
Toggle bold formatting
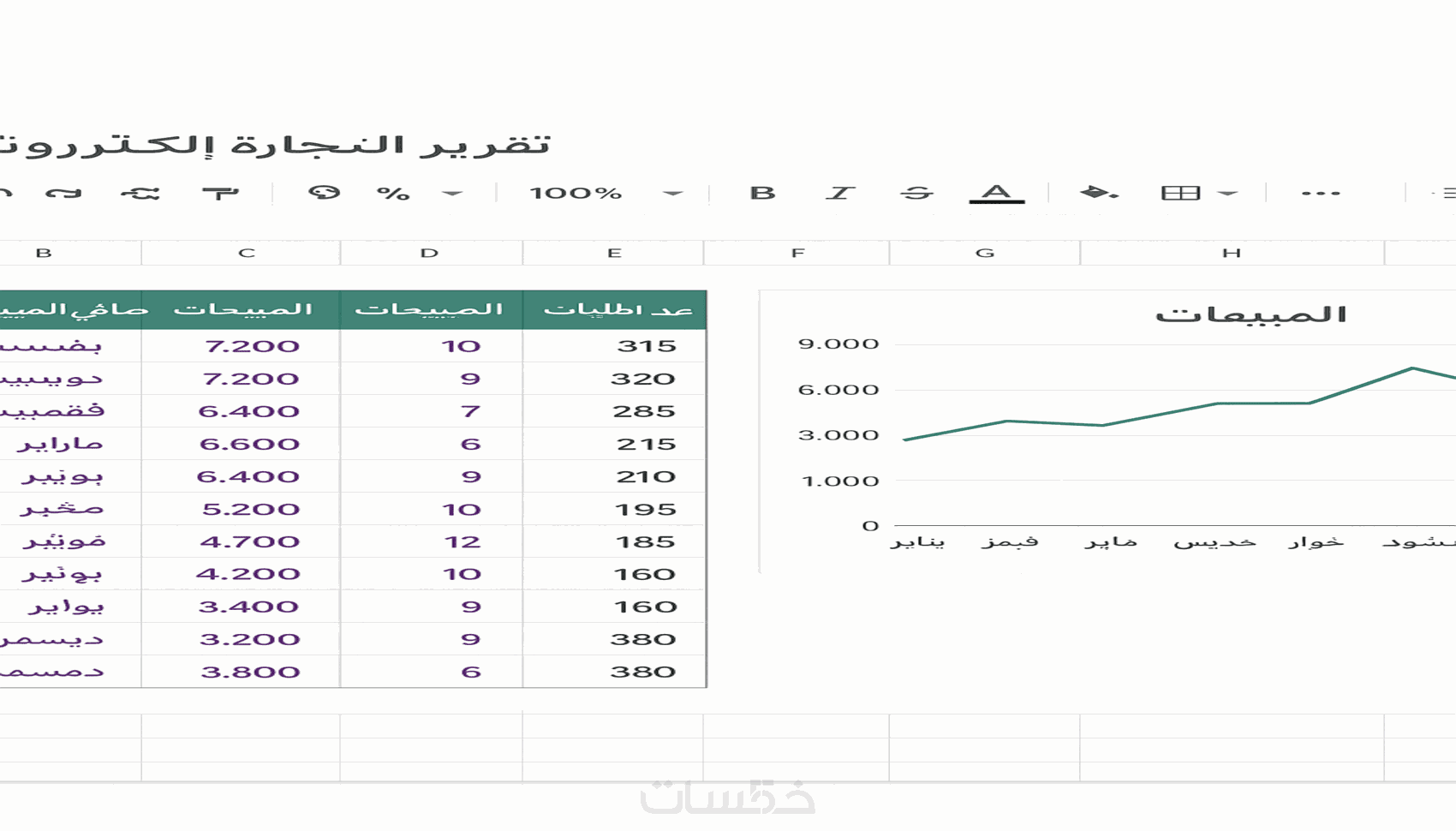point(762,193)
